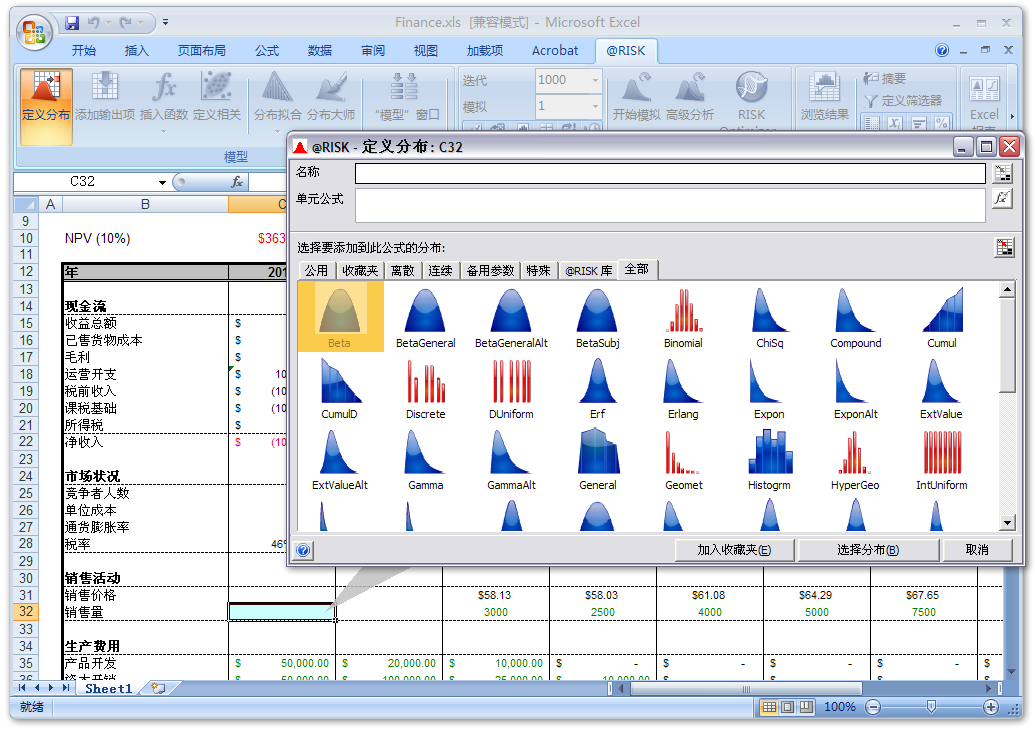Switch to the 离散 tab
Viewport: 1035px width, 729px height.
(403, 271)
